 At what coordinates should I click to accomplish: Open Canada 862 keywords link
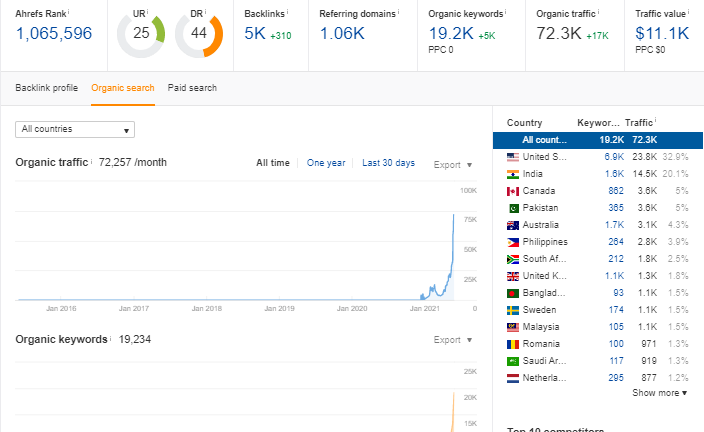pos(616,191)
